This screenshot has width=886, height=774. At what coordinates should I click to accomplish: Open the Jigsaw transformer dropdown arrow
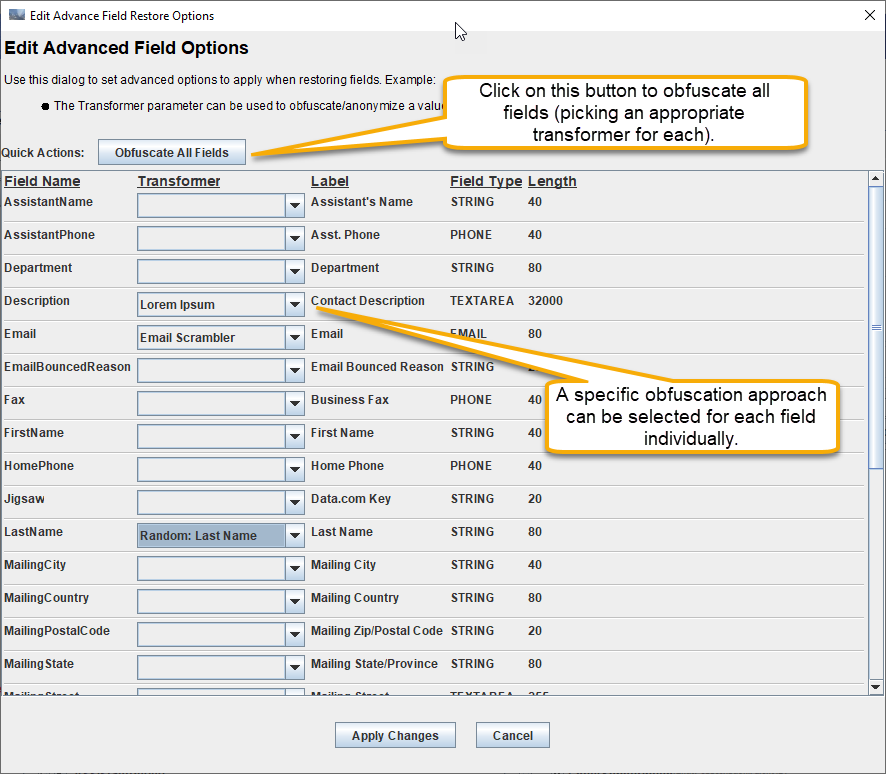click(x=295, y=502)
